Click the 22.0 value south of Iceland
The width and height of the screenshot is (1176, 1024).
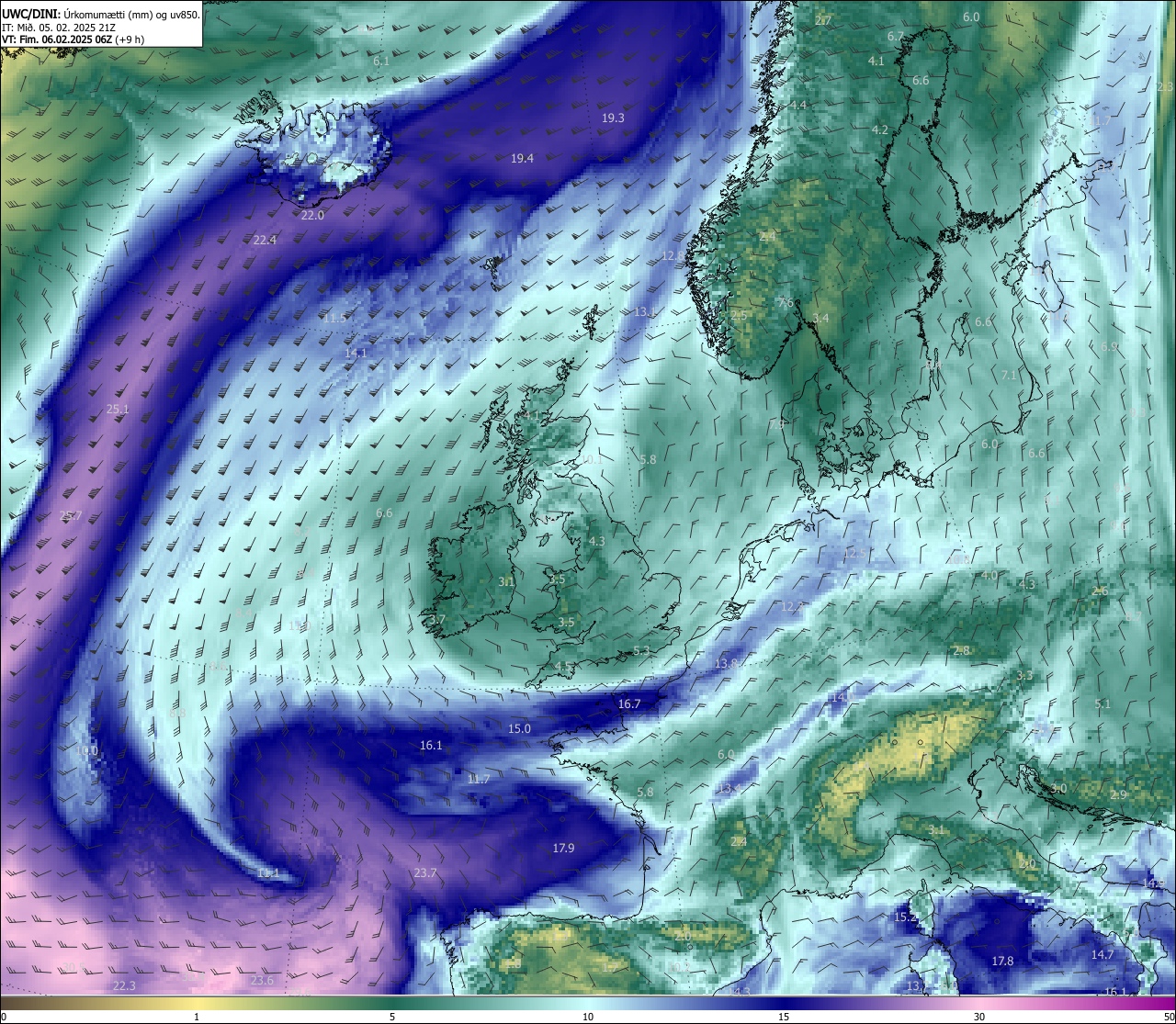point(312,215)
